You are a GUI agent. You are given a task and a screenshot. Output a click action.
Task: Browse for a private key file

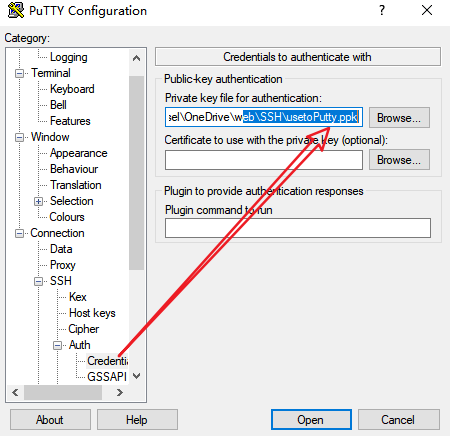[x=399, y=118]
